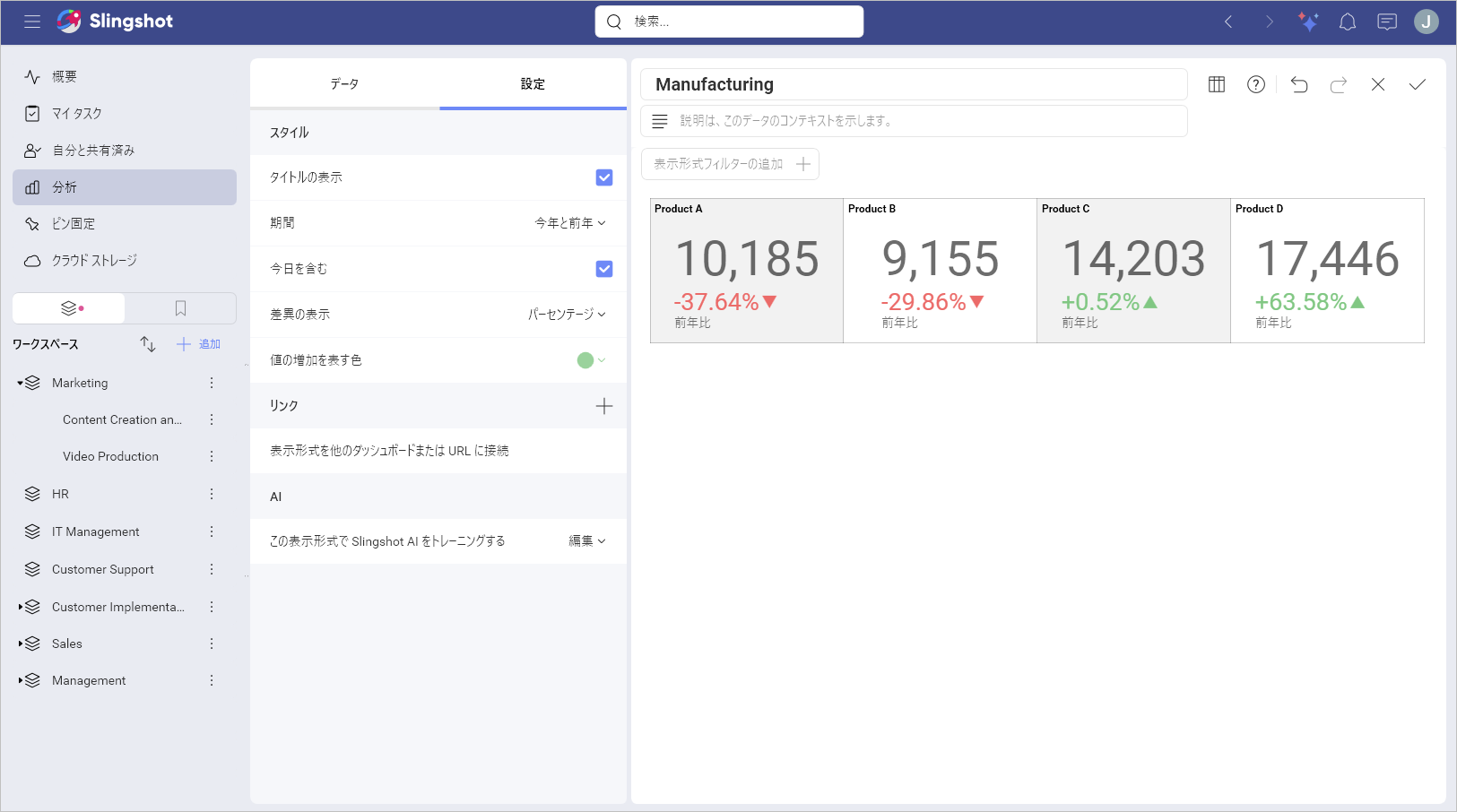Open クラウド ストレージ in the sidebar

point(125,261)
